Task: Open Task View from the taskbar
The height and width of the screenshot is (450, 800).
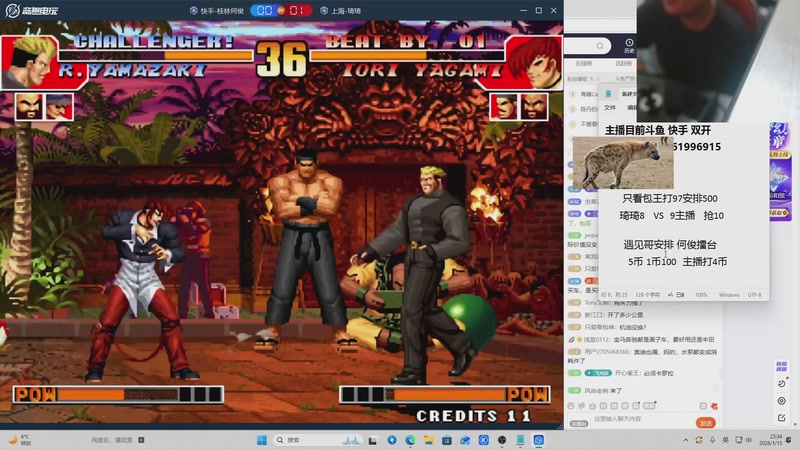Action: point(373,440)
